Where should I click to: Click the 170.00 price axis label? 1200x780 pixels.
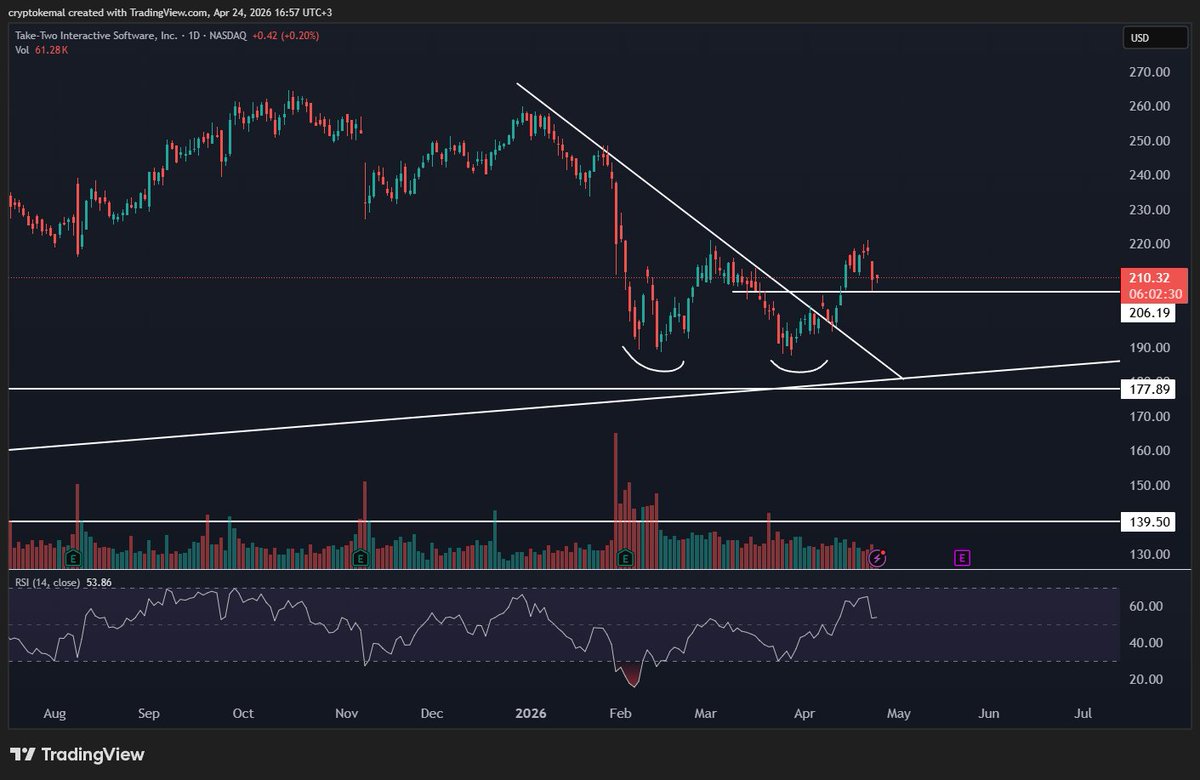1150,416
